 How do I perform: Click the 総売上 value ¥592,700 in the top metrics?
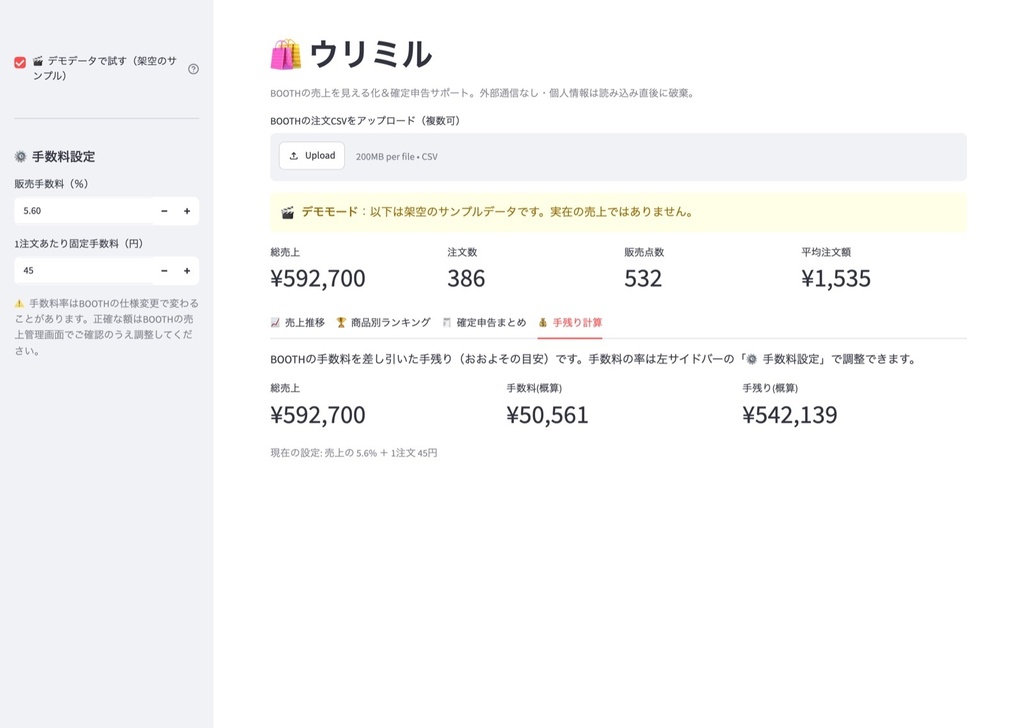point(318,279)
